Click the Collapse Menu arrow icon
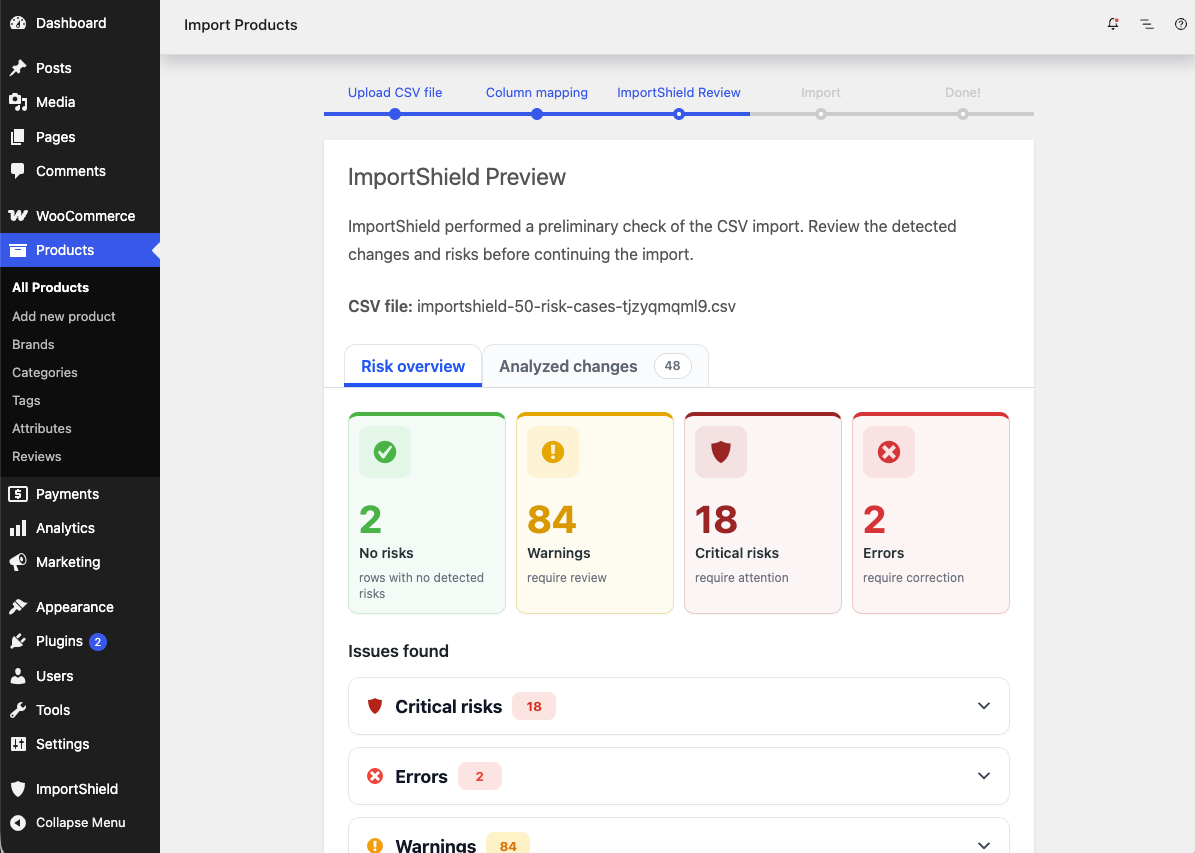This screenshot has width=1195, height=853. click(x=18, y=823)
